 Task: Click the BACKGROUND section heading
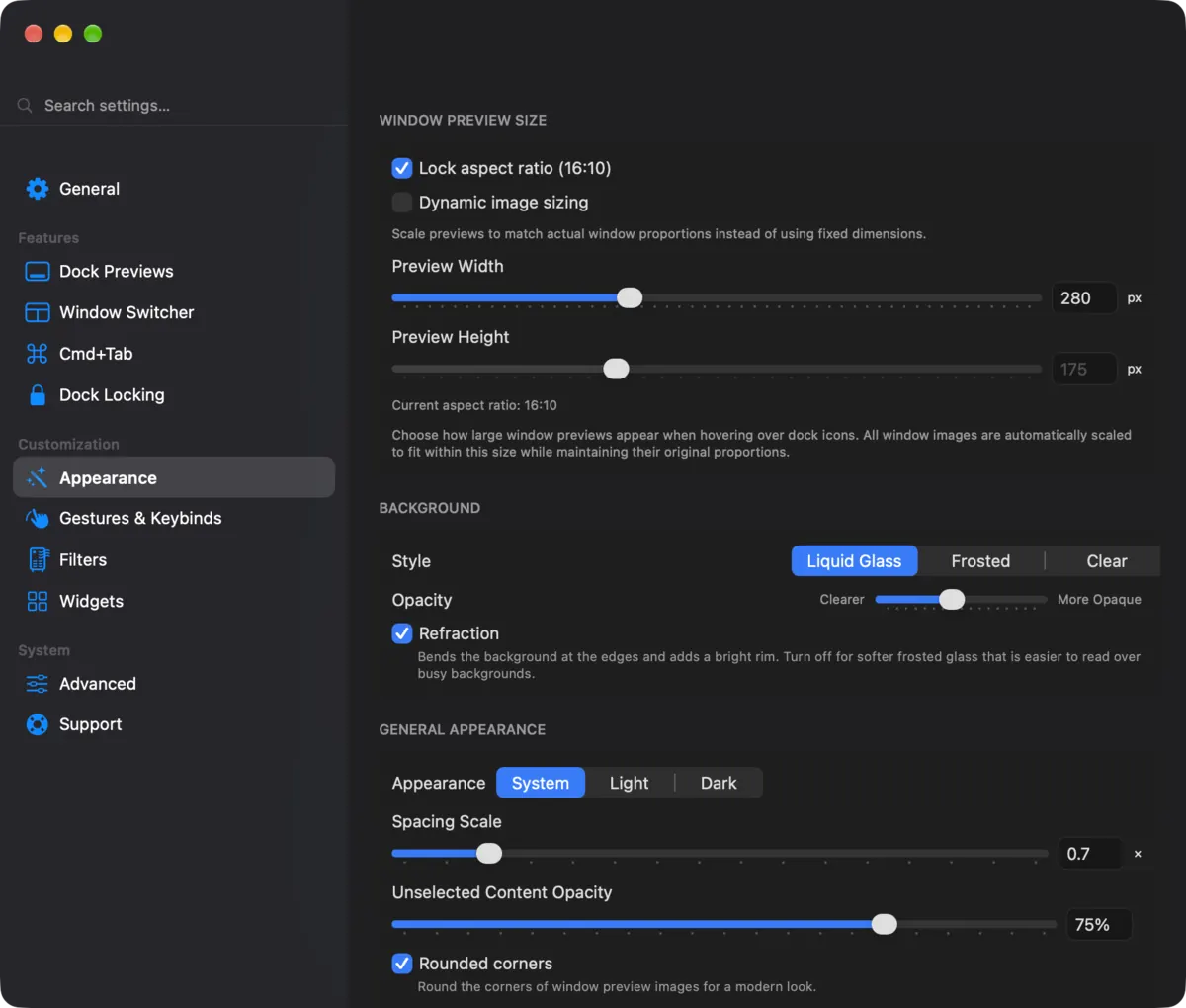click(x=430, y=508)
